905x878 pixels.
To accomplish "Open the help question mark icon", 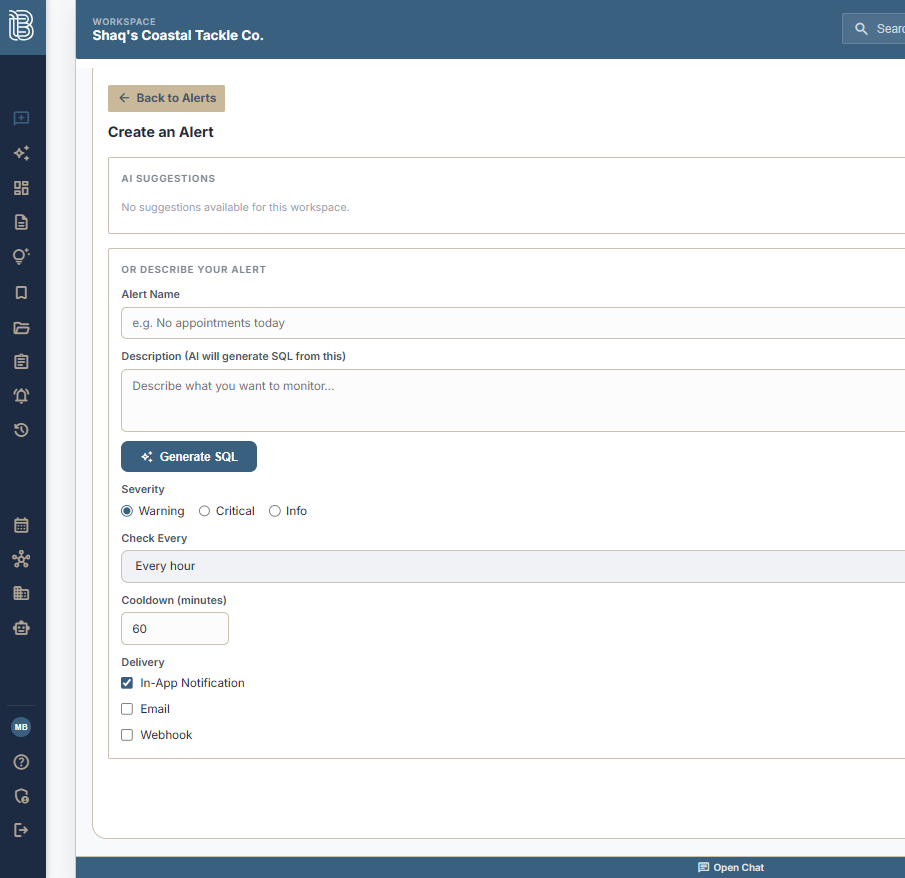I will coord(21,762).
